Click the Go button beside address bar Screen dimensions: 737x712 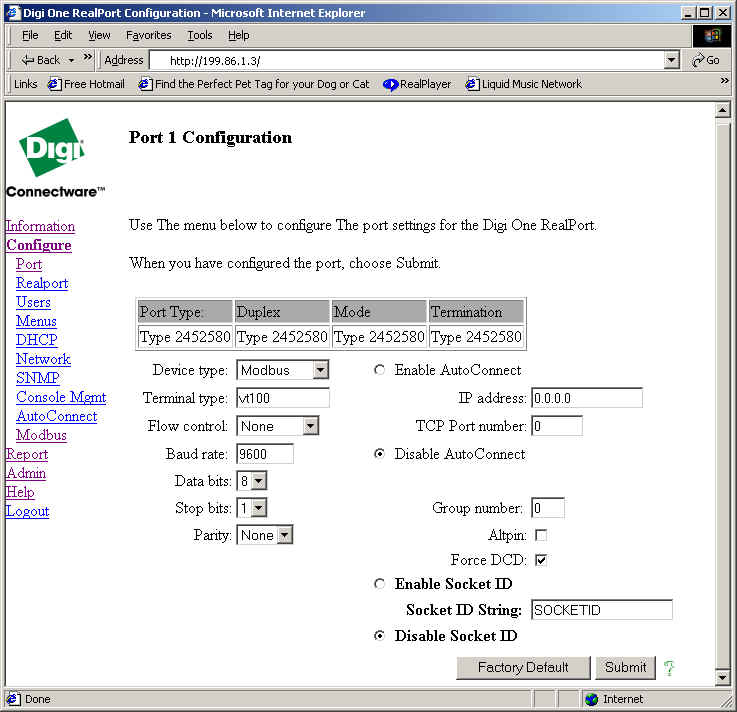[x=705, y=60]
